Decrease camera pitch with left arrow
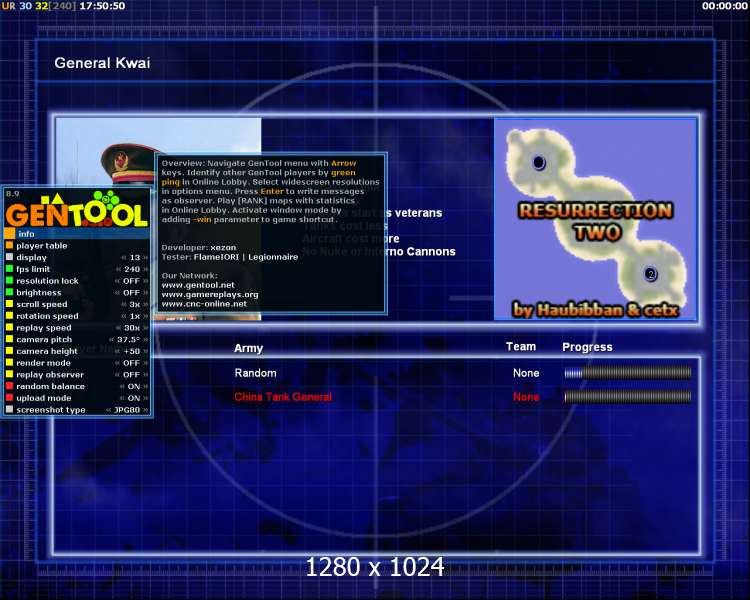This screenshot has height=600, width=750. 111,339
